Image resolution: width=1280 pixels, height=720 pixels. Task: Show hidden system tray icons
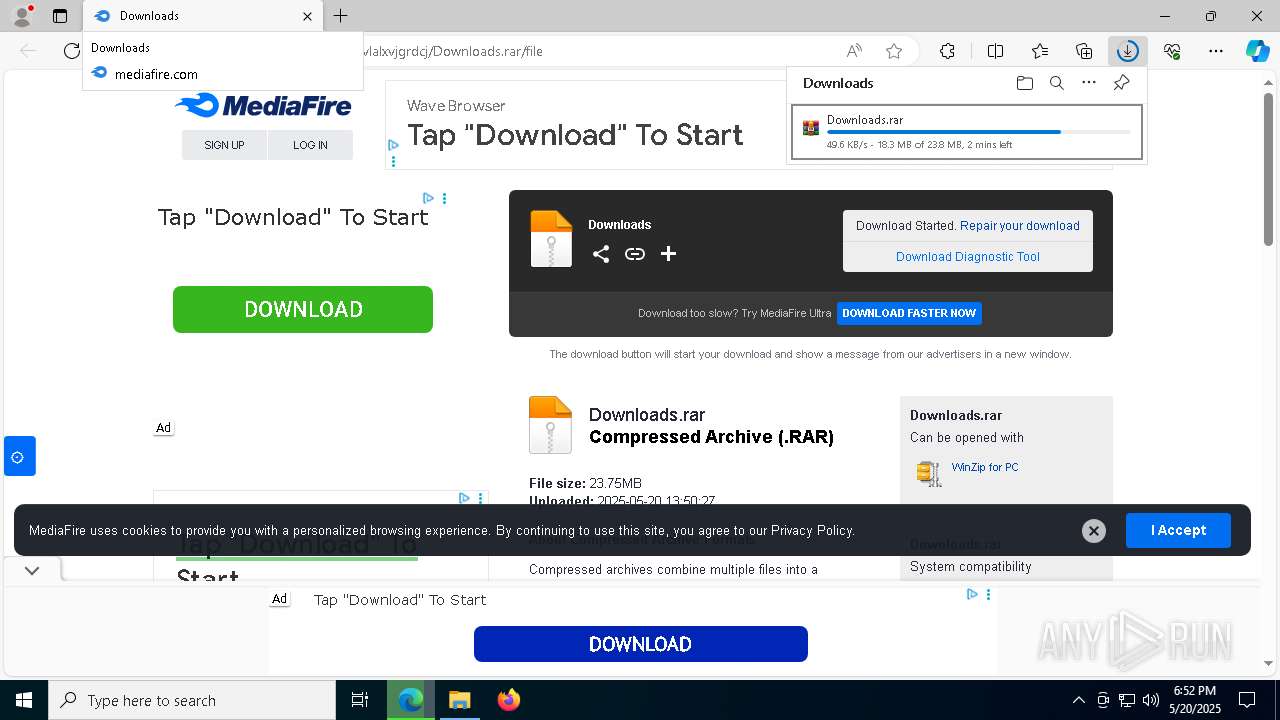(1078, 700)
